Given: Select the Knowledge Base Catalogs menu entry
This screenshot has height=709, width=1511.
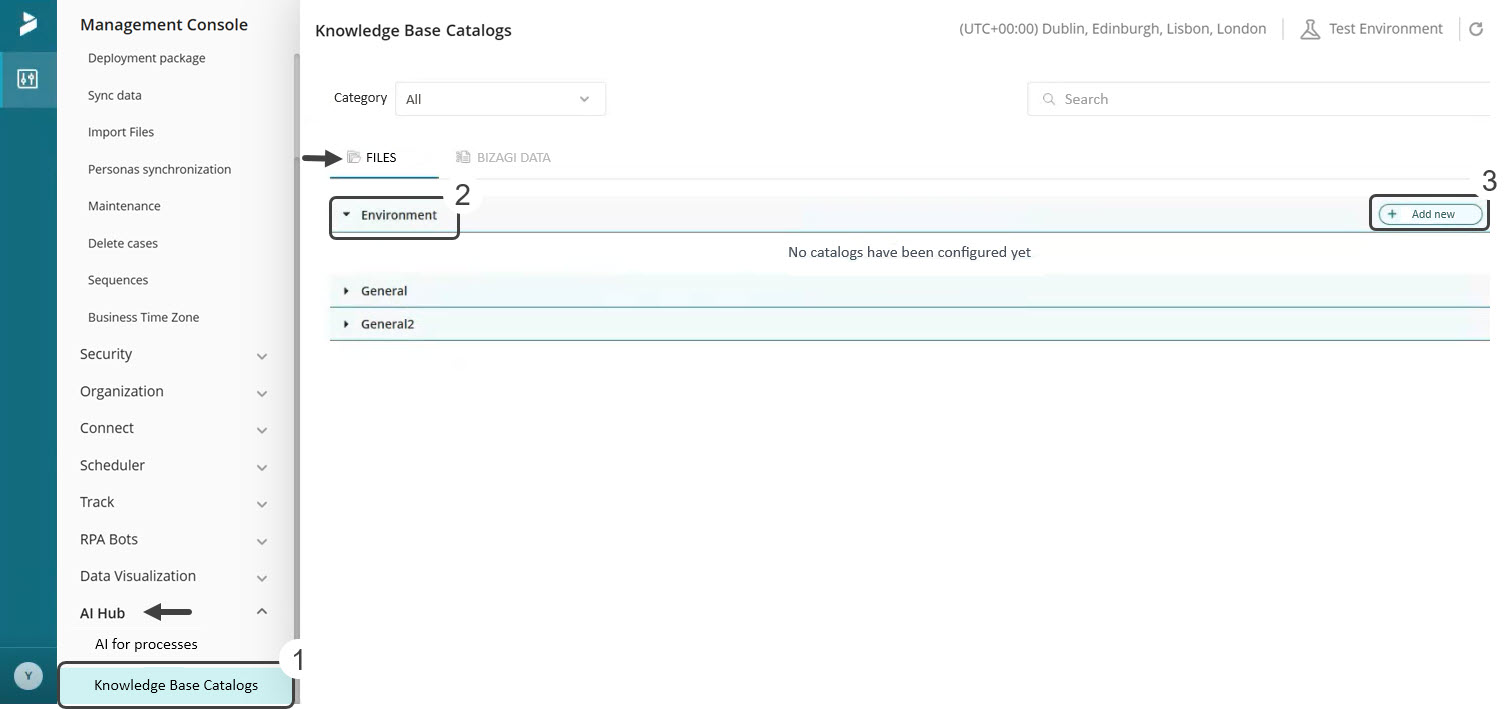Looking at the screenshot, I should pos(176,685).
